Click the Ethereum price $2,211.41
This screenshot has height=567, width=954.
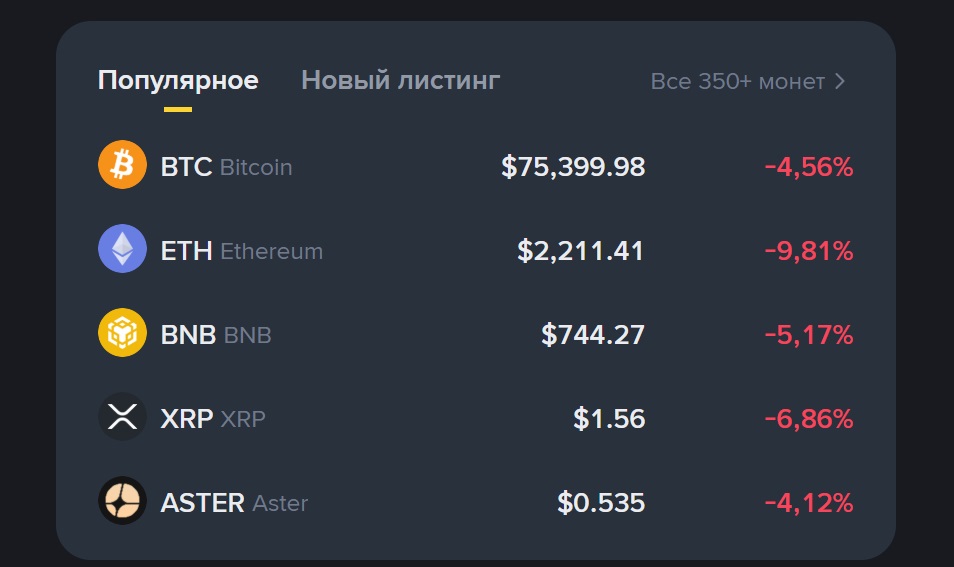pyautogui.click(x=581, y=251)
